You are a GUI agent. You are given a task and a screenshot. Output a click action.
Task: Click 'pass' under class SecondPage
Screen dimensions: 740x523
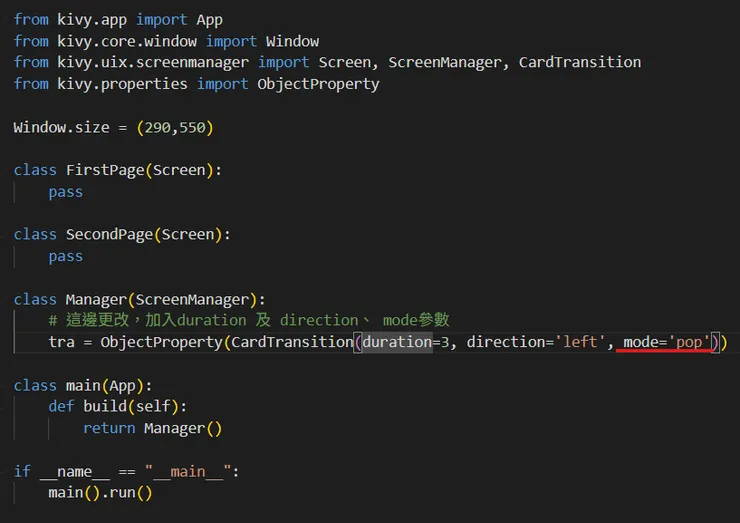[66, 256]
